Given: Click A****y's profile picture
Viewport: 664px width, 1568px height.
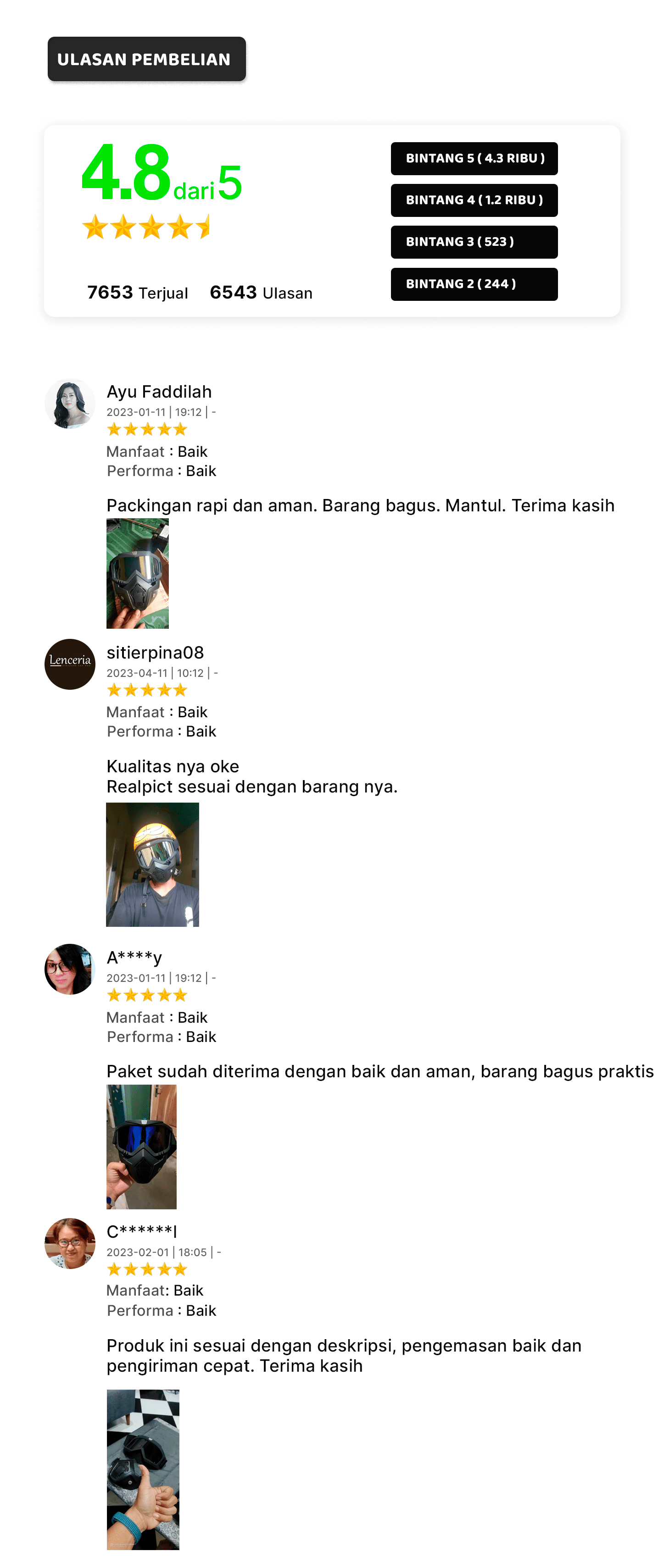Looking at the screenshot, I should [x=69, y=969].
